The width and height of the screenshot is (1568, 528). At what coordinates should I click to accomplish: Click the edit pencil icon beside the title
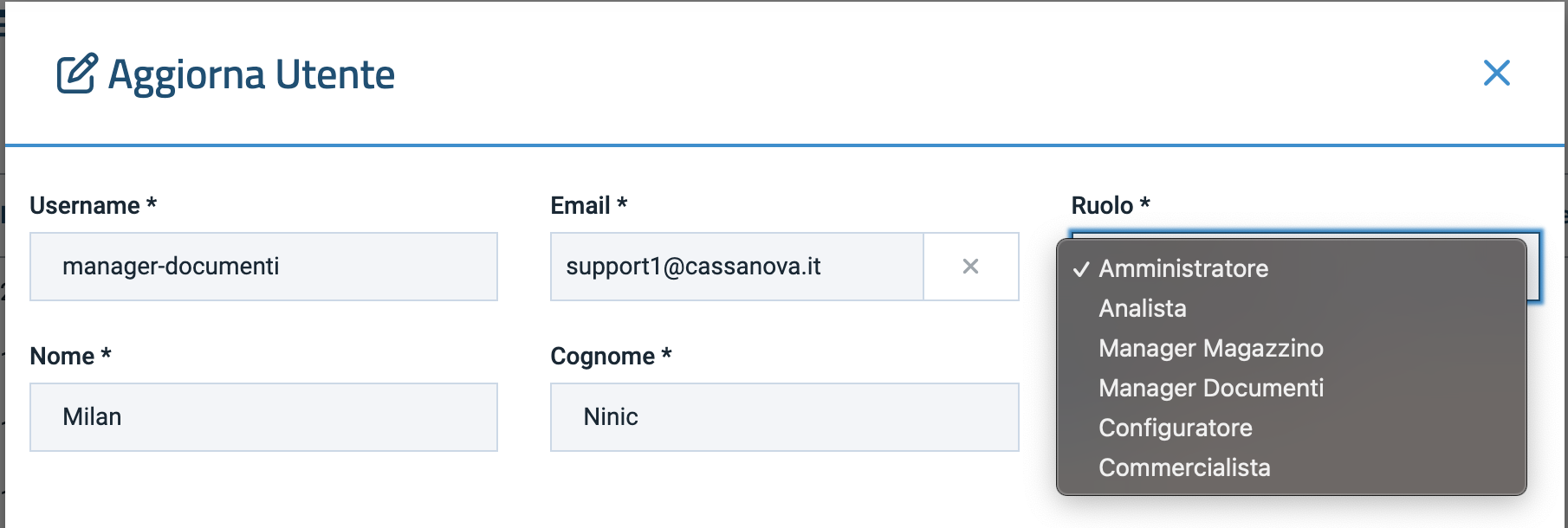(77, 74)
